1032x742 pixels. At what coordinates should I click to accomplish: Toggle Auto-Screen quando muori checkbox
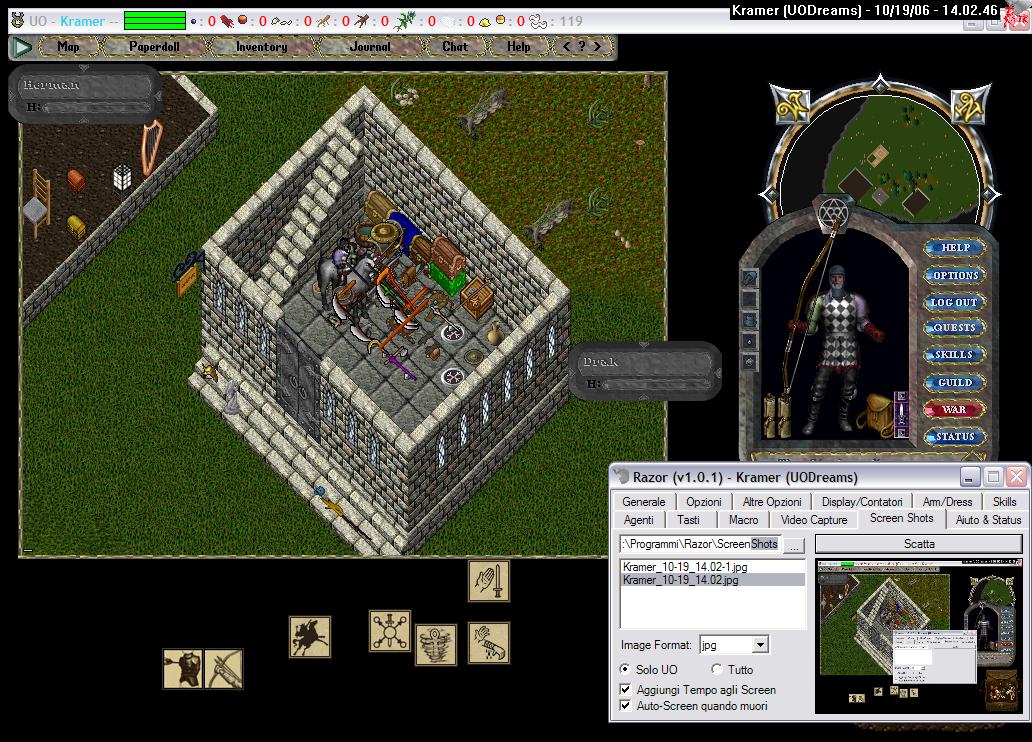tap(625, 705)
